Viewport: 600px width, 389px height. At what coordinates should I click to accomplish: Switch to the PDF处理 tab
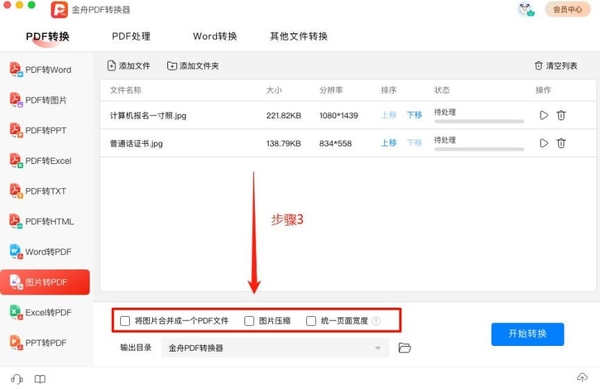coord(131,36)
